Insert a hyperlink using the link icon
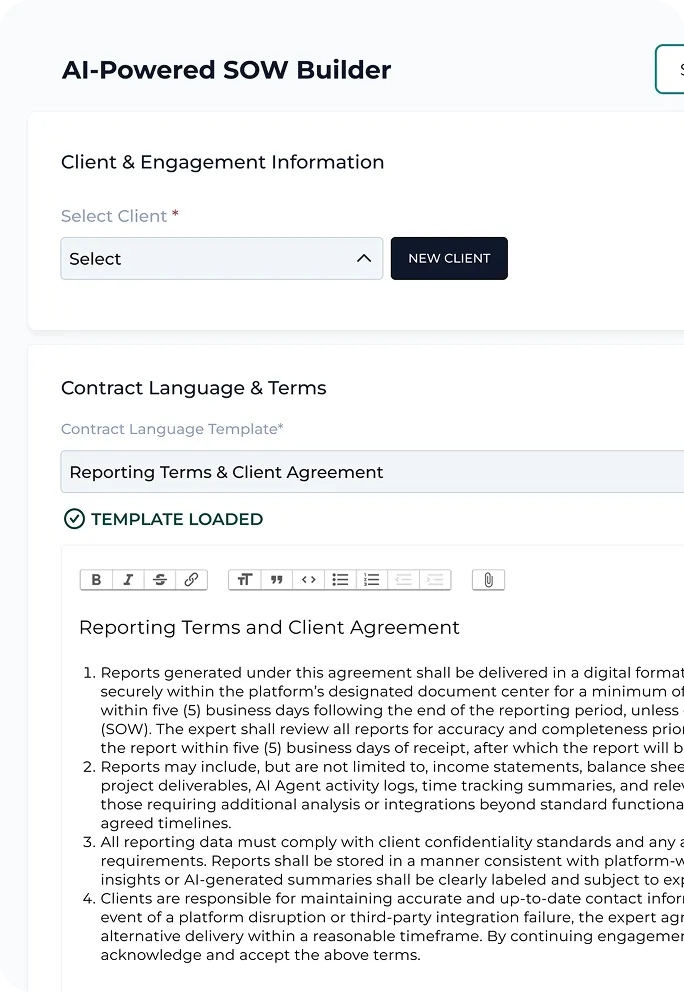 point(191,580)
